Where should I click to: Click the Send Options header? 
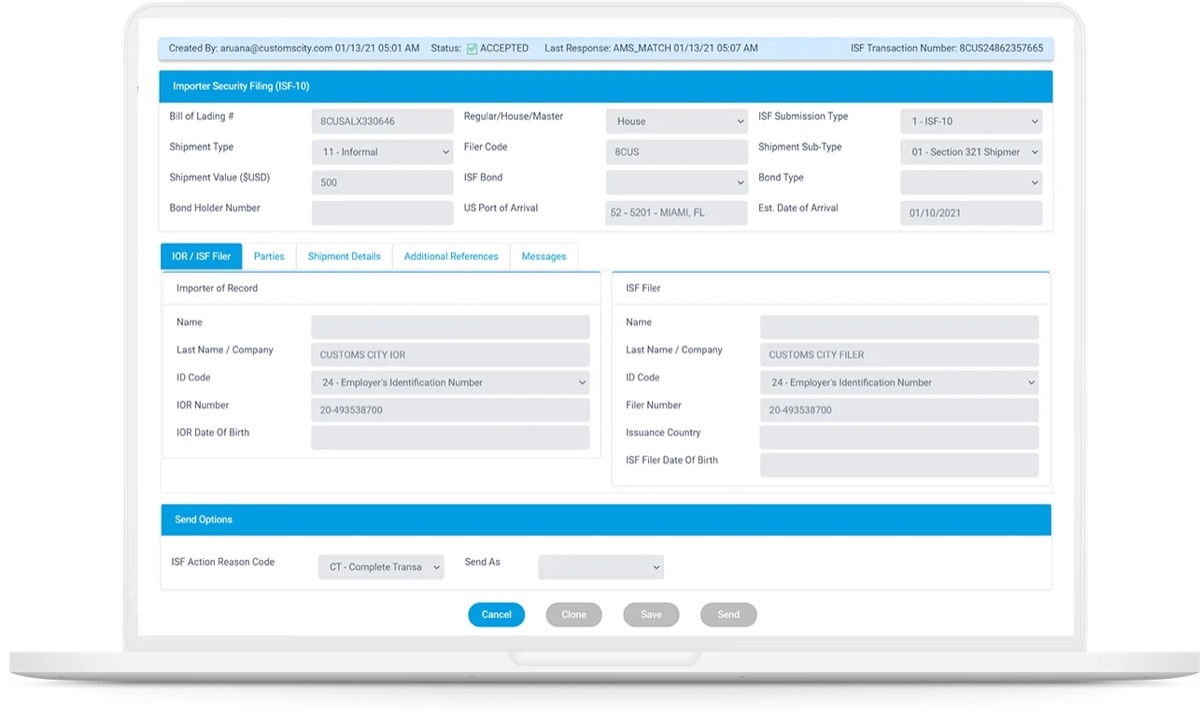[606, 520]
